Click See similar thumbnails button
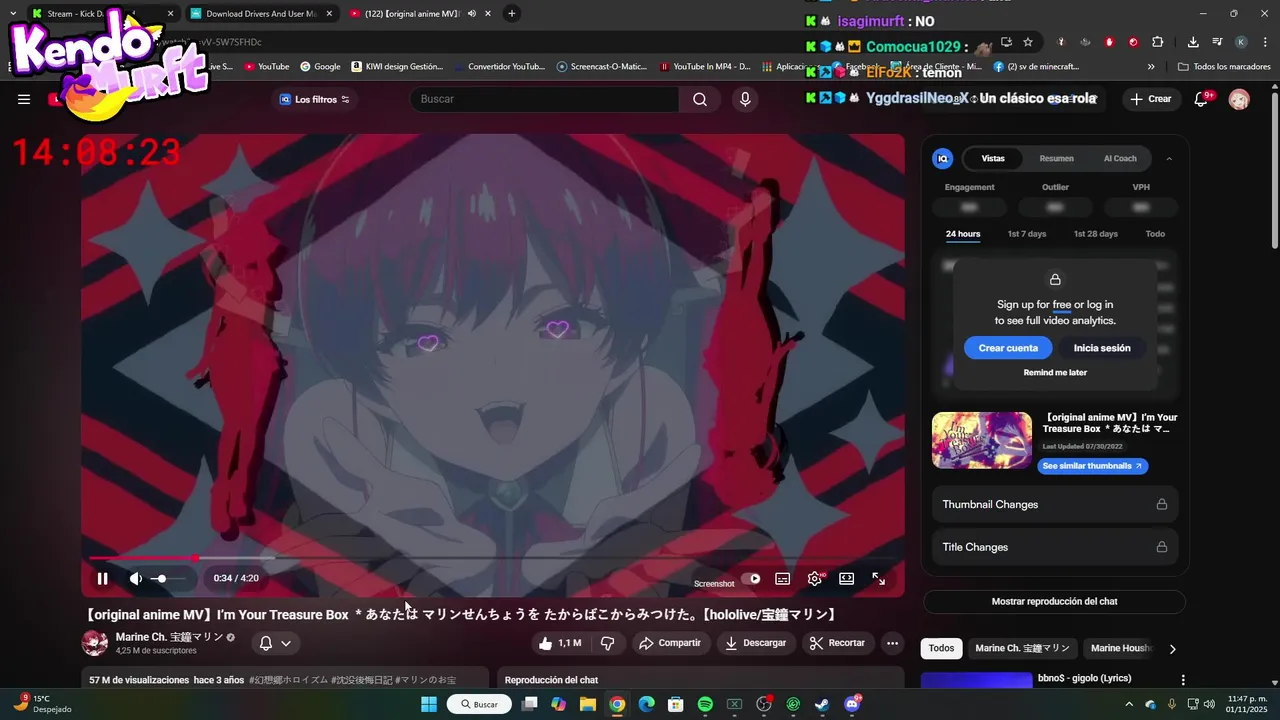Image resolution: width=1280 pixels, height=720 pixels. pyautogui.click(x=1092, y=466)
